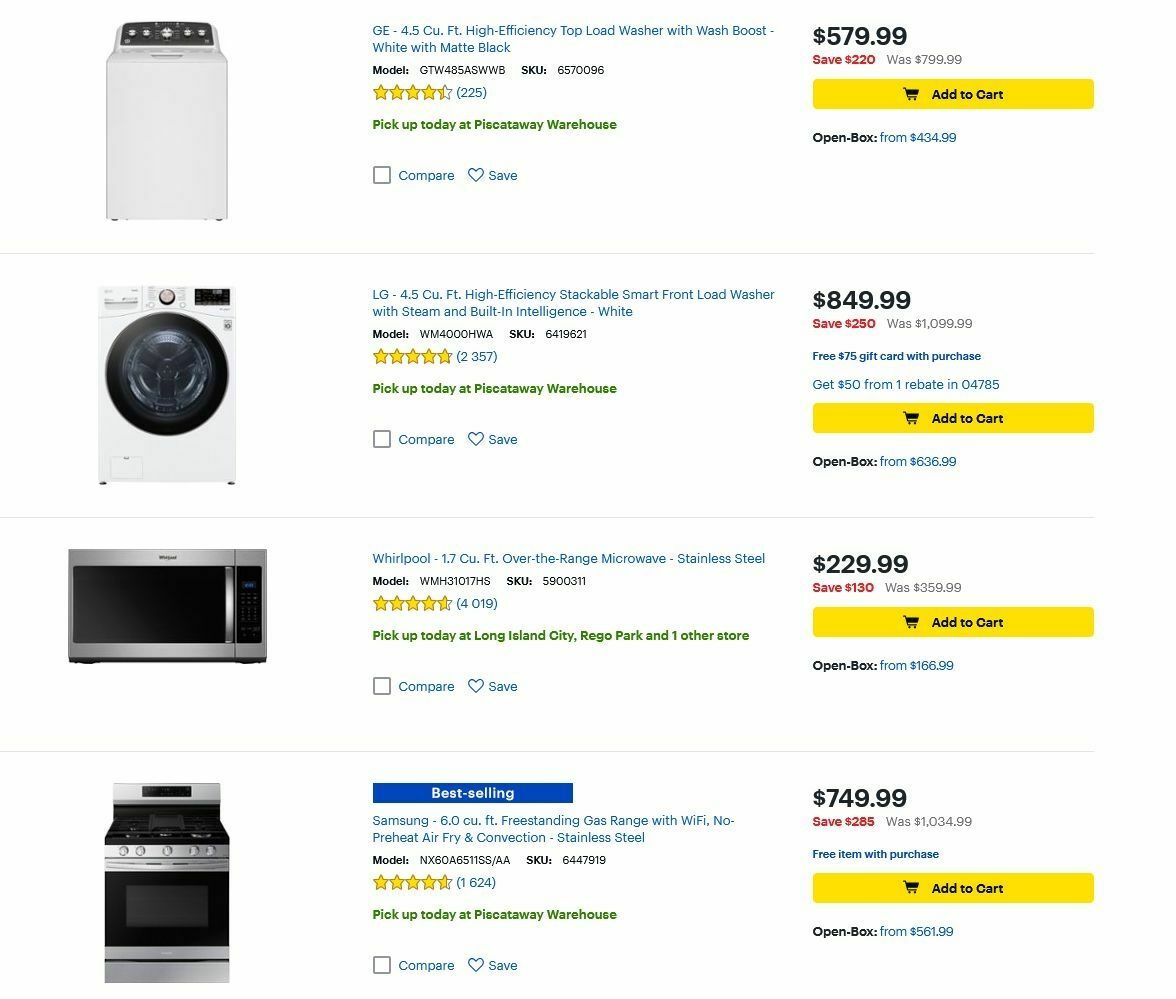Viewport: 1176px width, 999px height.
Task: Check the Compare box for the Samsung gas range
Action: (381, 965)
